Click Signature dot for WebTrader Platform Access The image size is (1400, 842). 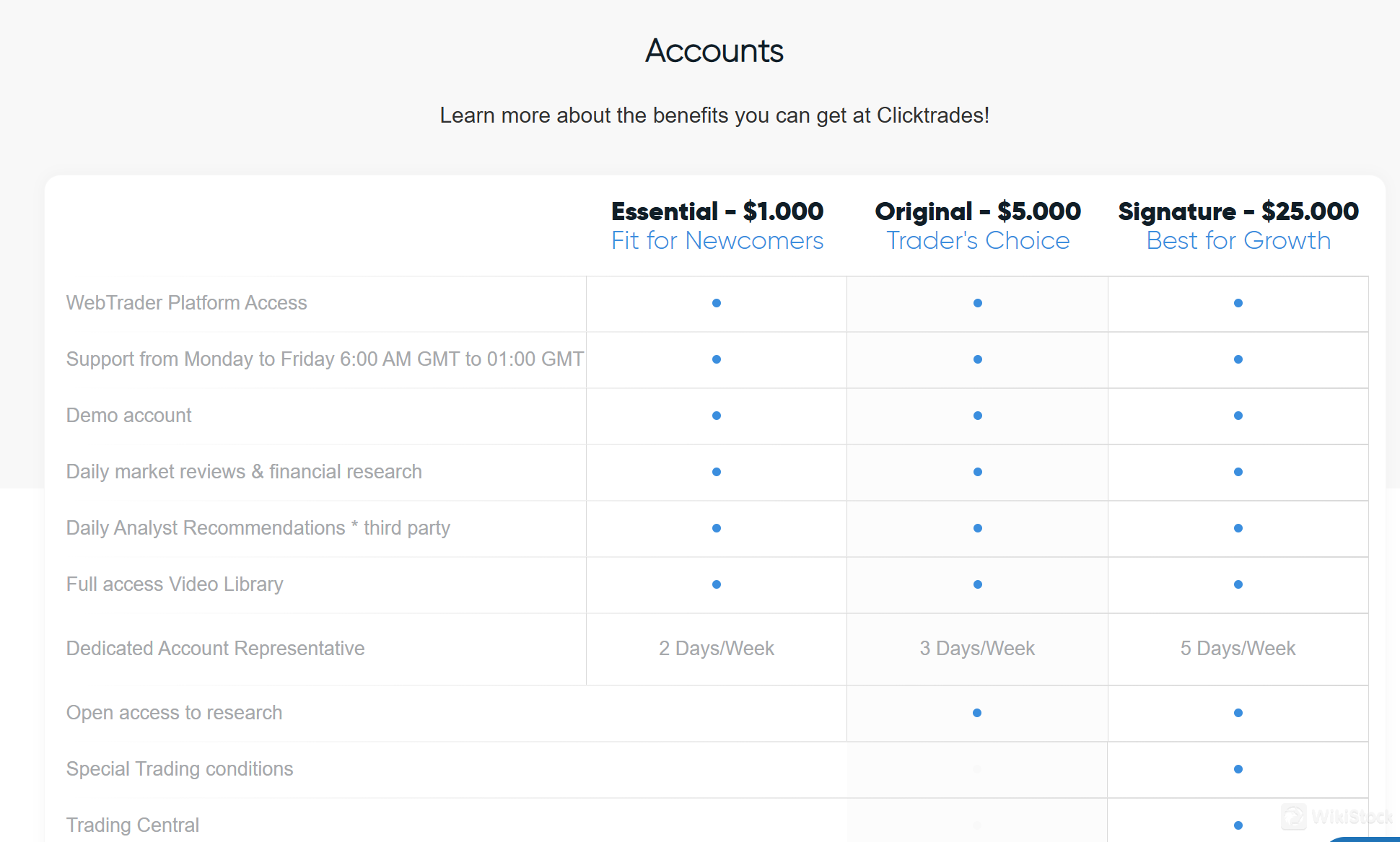pos(1238,303)
